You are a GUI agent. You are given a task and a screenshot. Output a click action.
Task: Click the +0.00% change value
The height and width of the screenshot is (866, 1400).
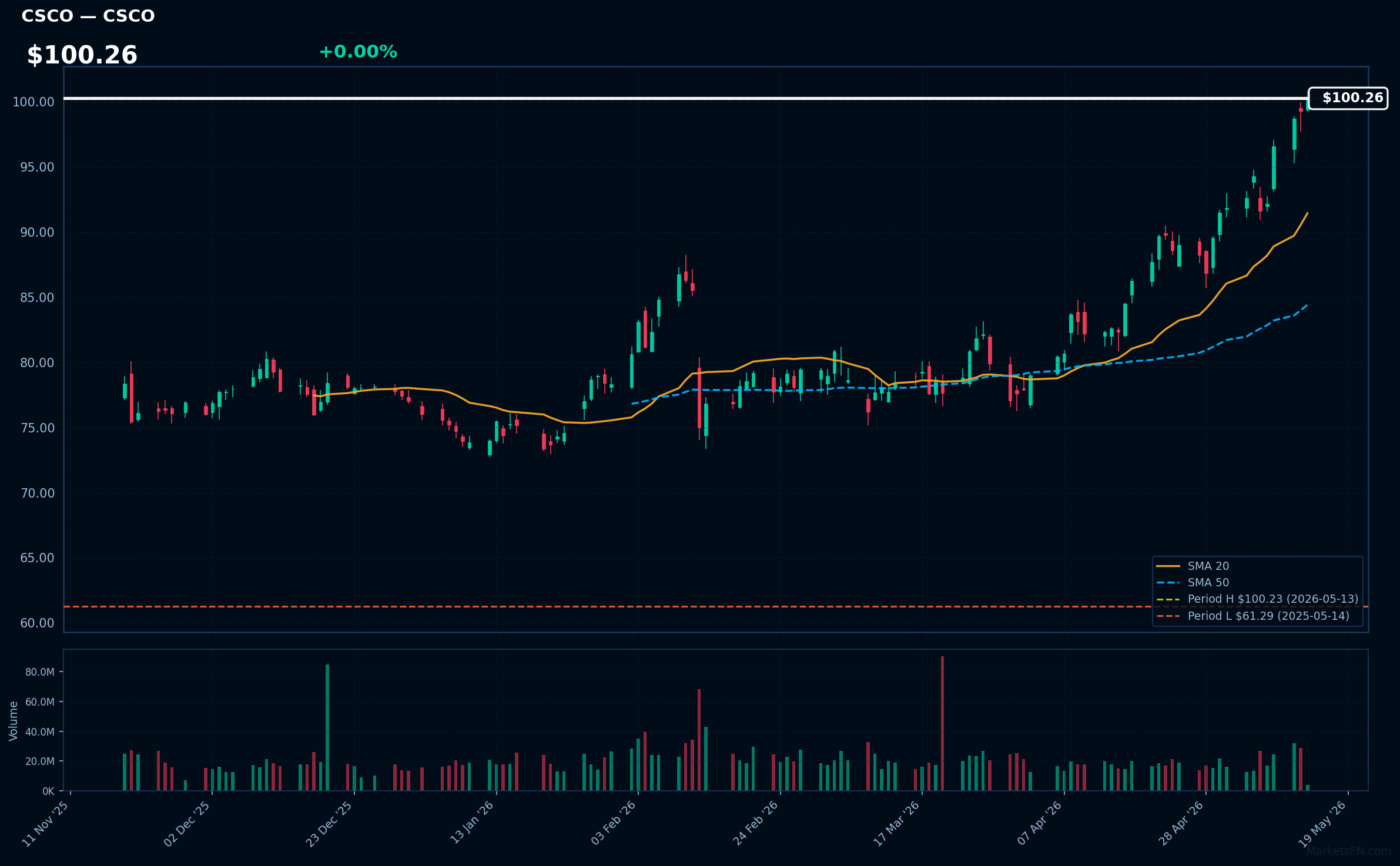pos(358,52)
